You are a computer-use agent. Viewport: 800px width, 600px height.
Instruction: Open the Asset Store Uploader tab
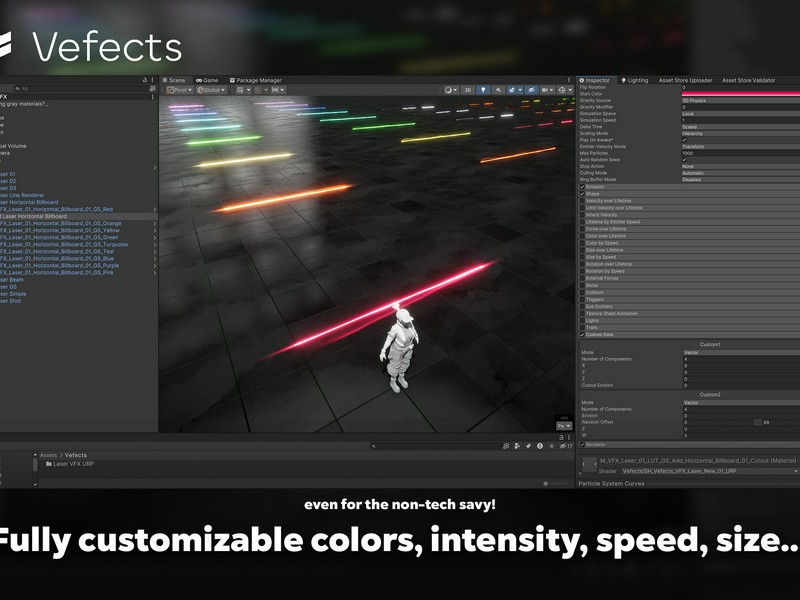point(685,80)
